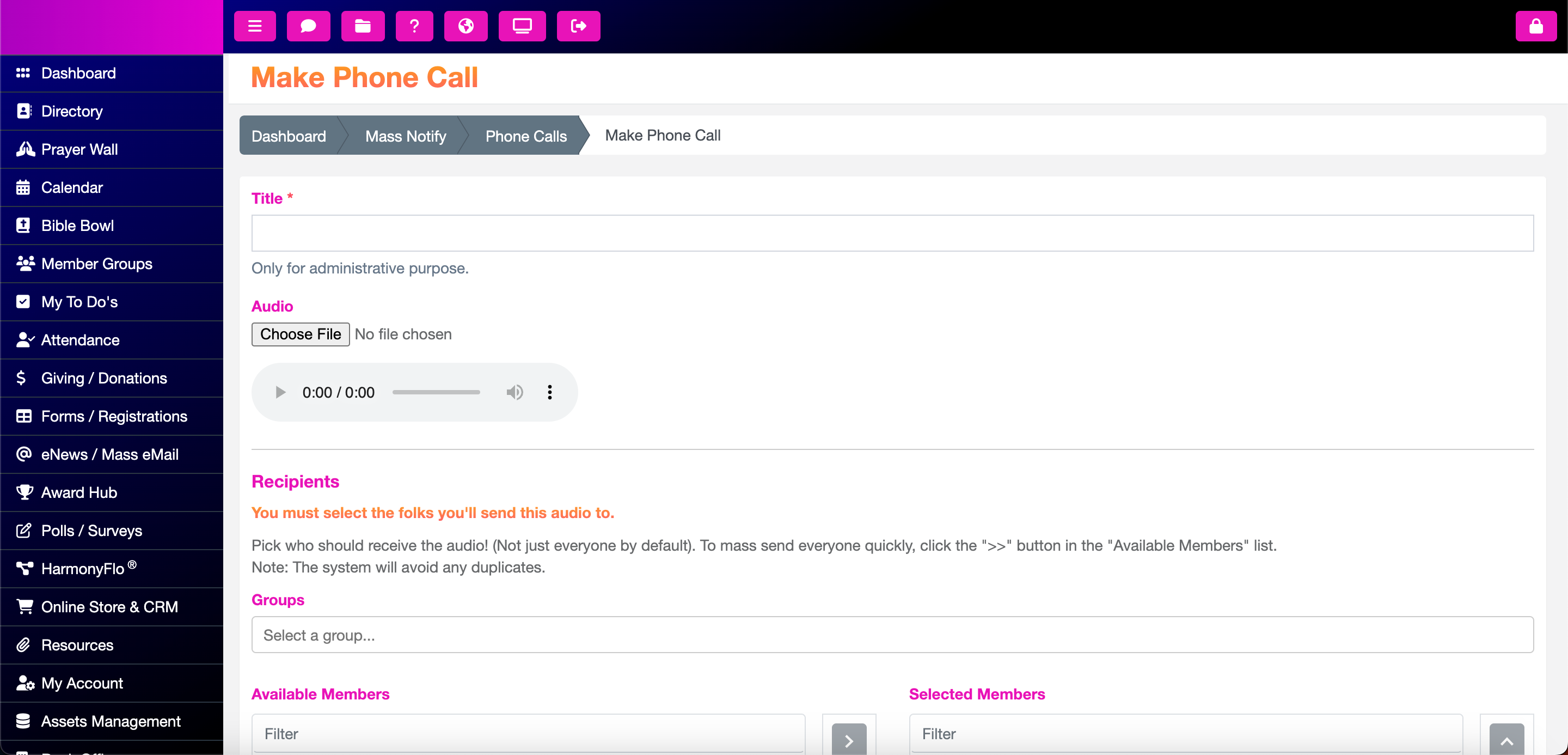Click the monitor screen icon
Viewport: 1568px width, 755px height.
pyautogui.click(x=522, y=26)
